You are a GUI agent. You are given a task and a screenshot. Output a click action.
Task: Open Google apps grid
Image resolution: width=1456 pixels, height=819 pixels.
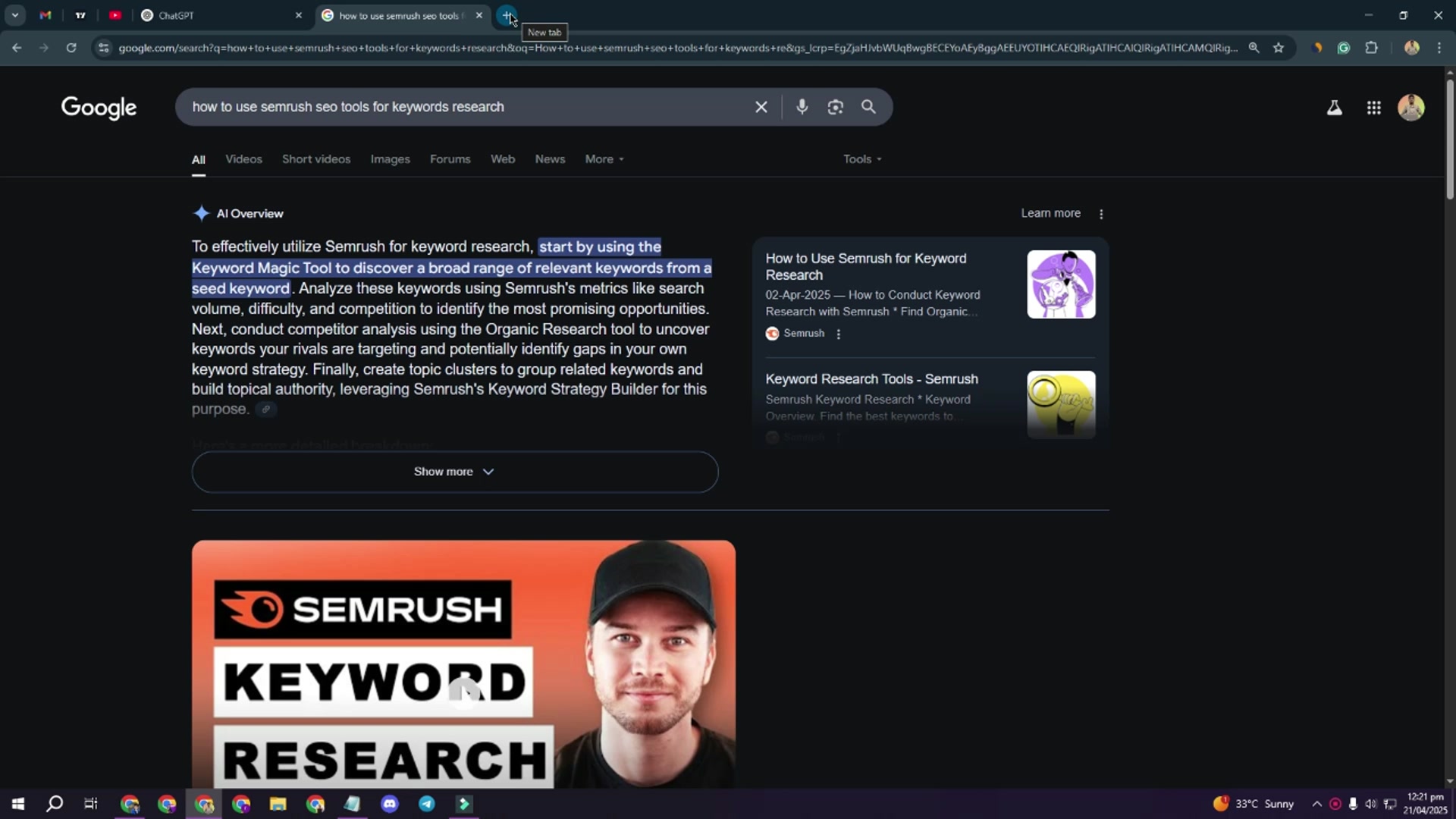[1373, 108]
